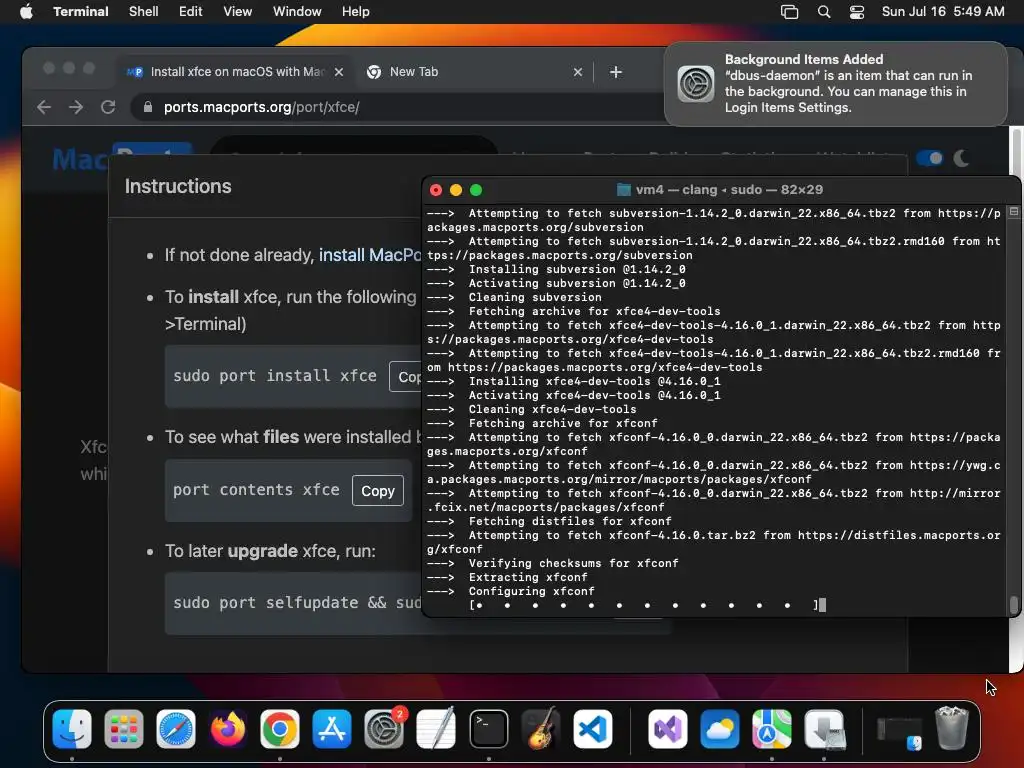
Task: Open the installer disk icon in Dock
Action: click(x=824, y=729)
